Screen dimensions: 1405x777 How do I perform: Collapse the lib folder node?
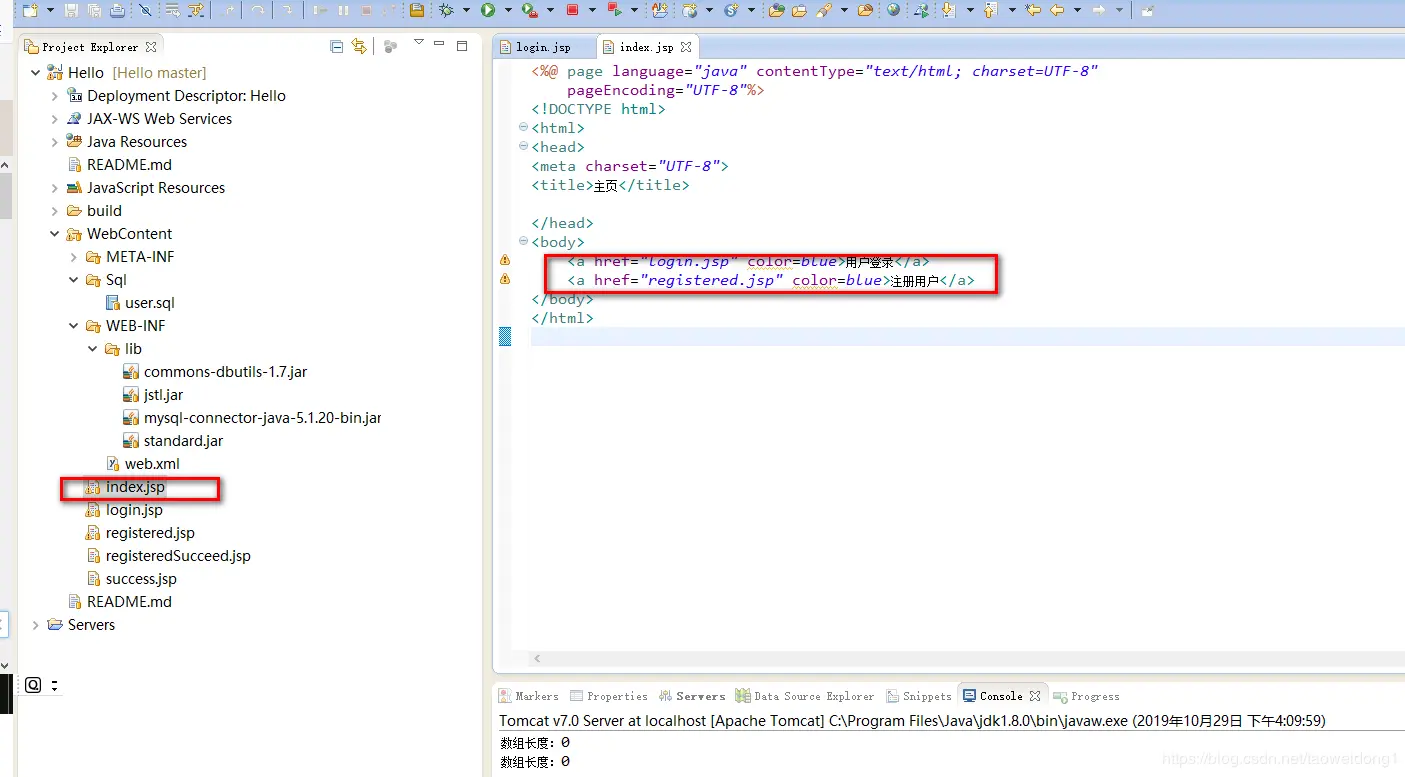(93, 349)
